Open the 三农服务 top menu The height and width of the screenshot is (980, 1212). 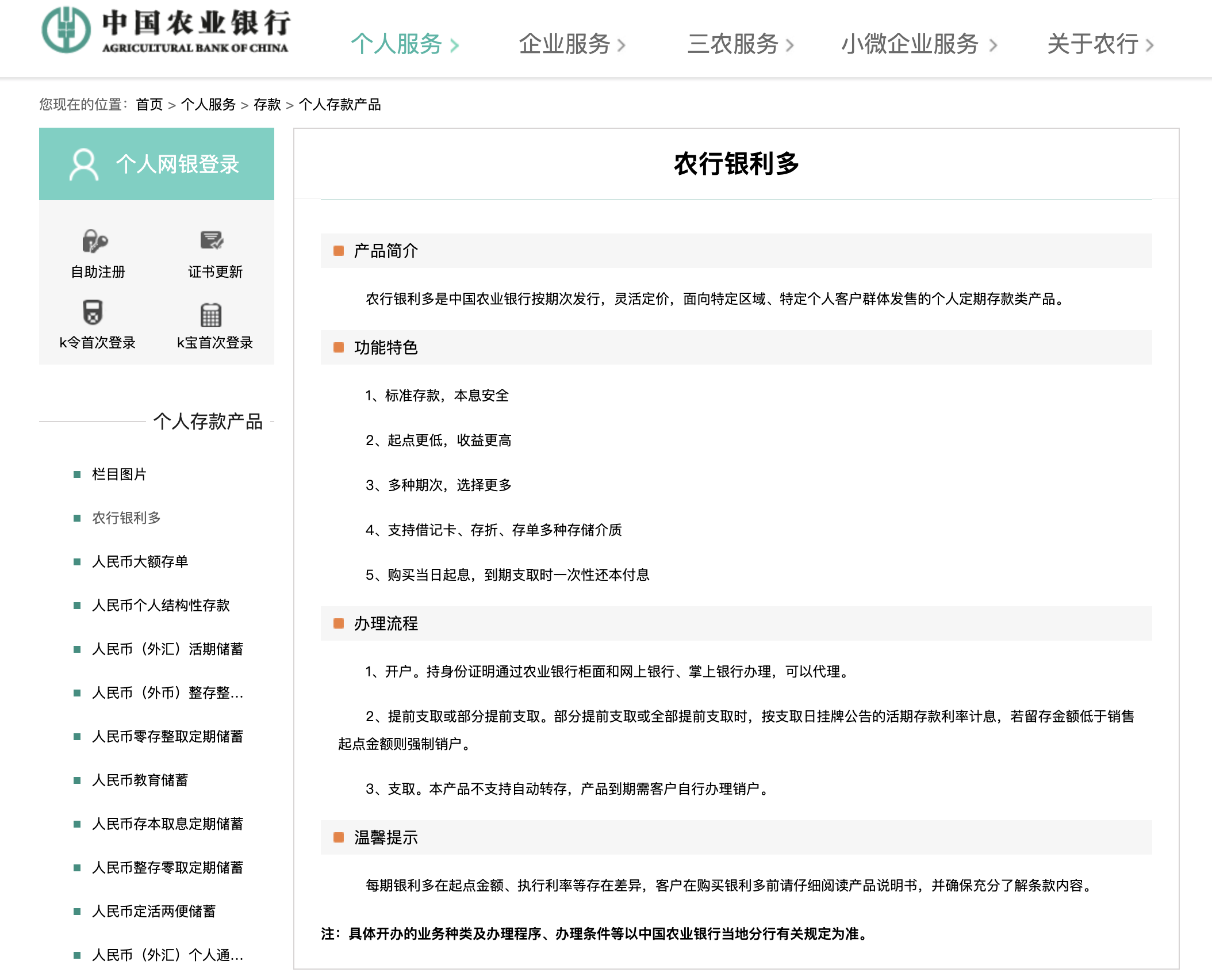click(x=732, y=44)
